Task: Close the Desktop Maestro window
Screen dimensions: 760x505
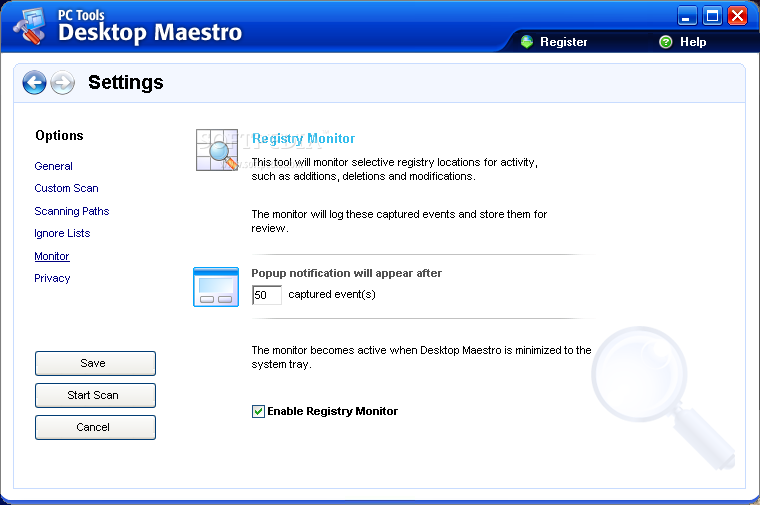Action: point(738,16)
